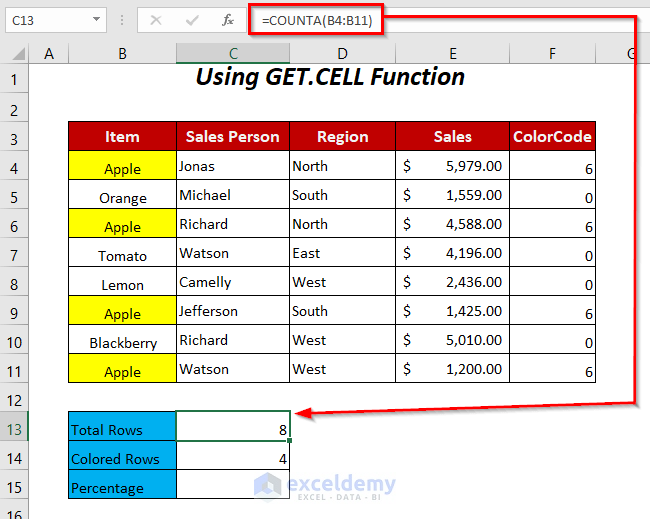Click 'West' region in row 8
This screenshot has height=519, width=650.
click(342, 281)
